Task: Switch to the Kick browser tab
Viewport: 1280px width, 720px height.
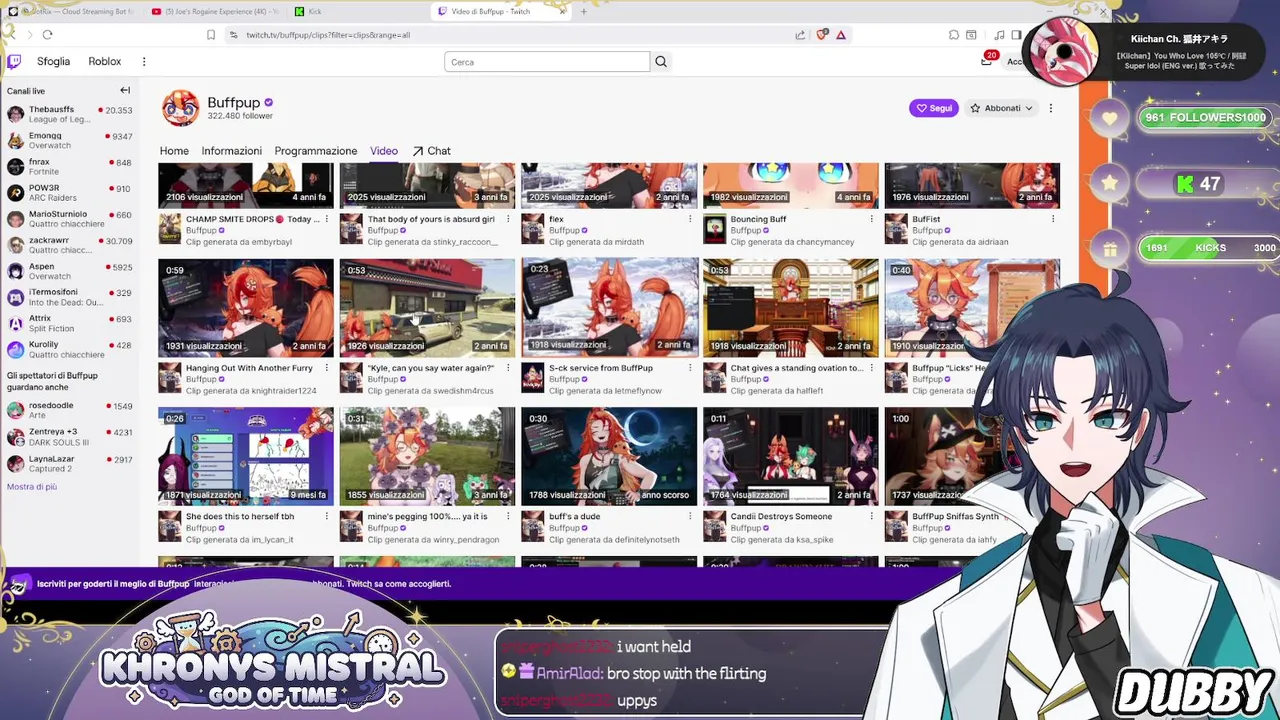Action: point(315,12)
